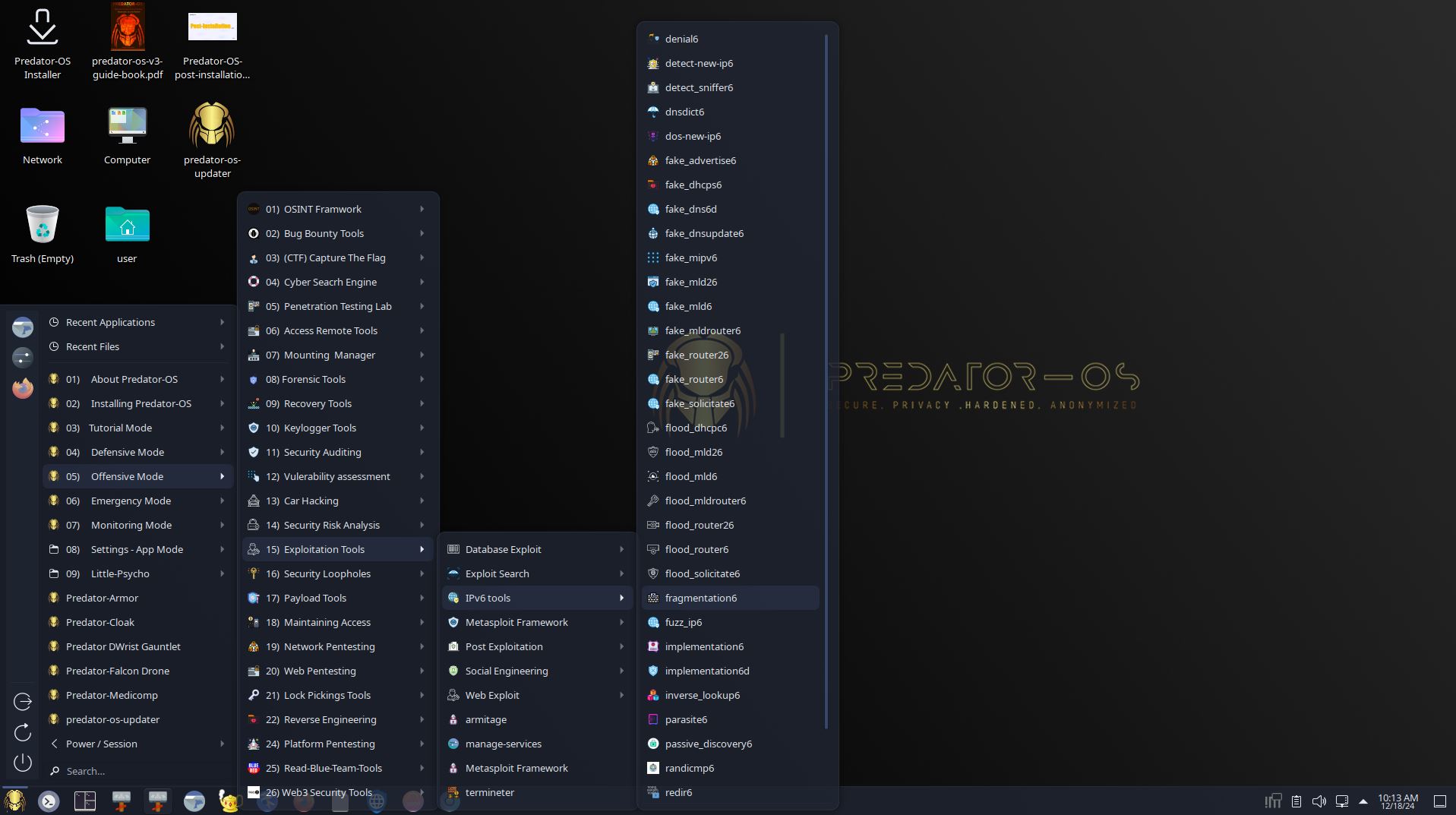1456x815 pixels.
Task: Launch flood_router6 from IPv6 tools
Action: pyautogui.click(x=731, y=549)
